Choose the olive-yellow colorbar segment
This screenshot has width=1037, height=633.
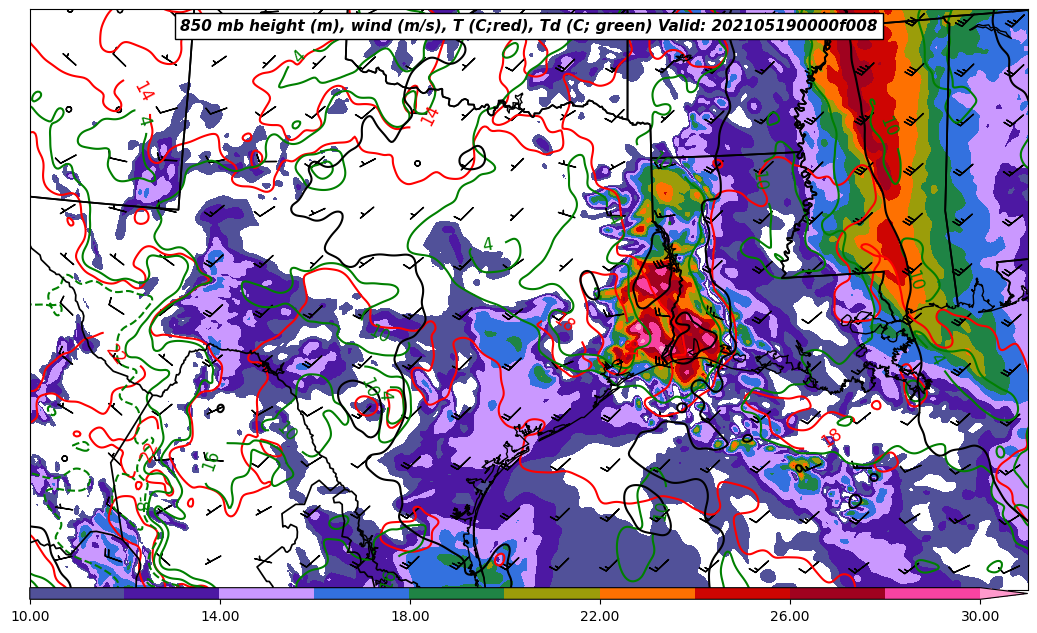pos(551,593)
